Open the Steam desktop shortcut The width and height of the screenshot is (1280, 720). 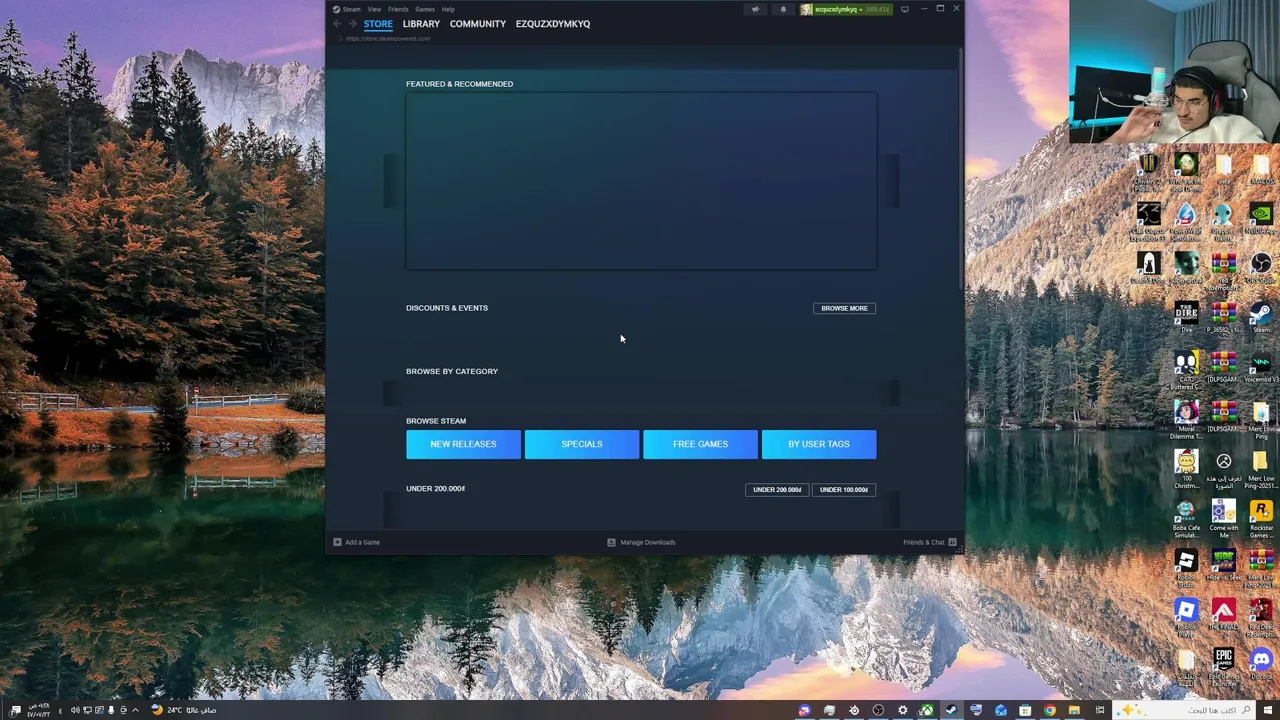(1261, 318)
